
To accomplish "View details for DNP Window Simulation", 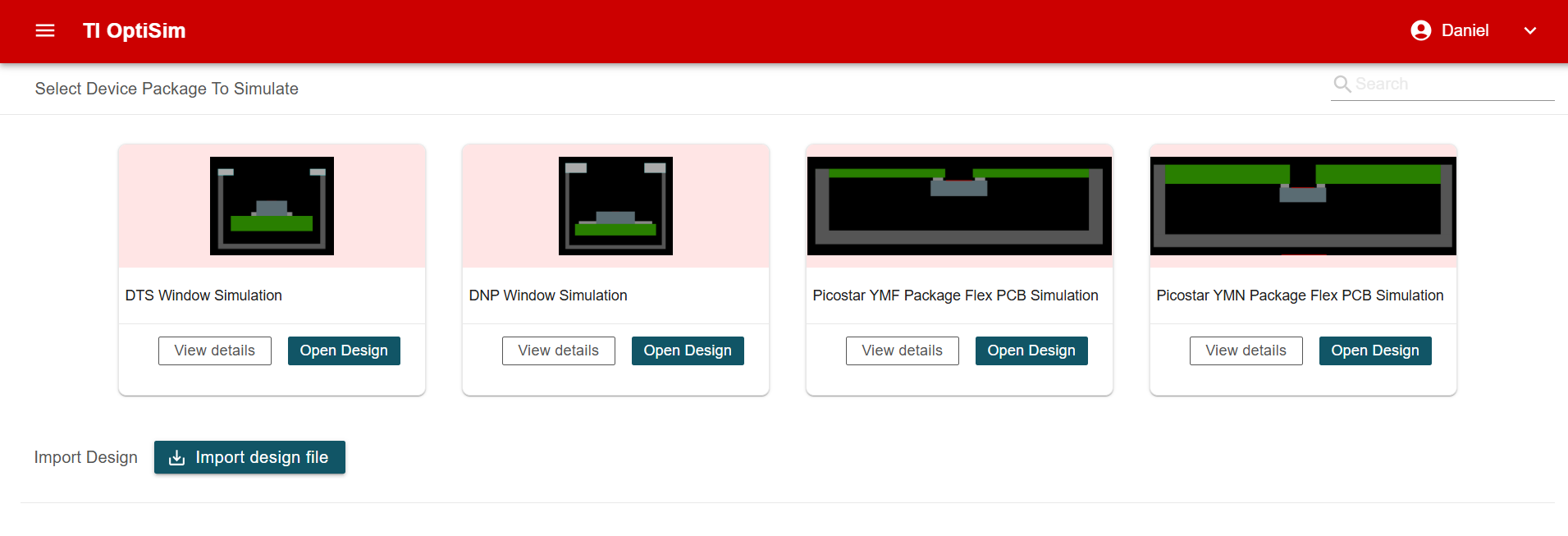I will click(558, 350).
